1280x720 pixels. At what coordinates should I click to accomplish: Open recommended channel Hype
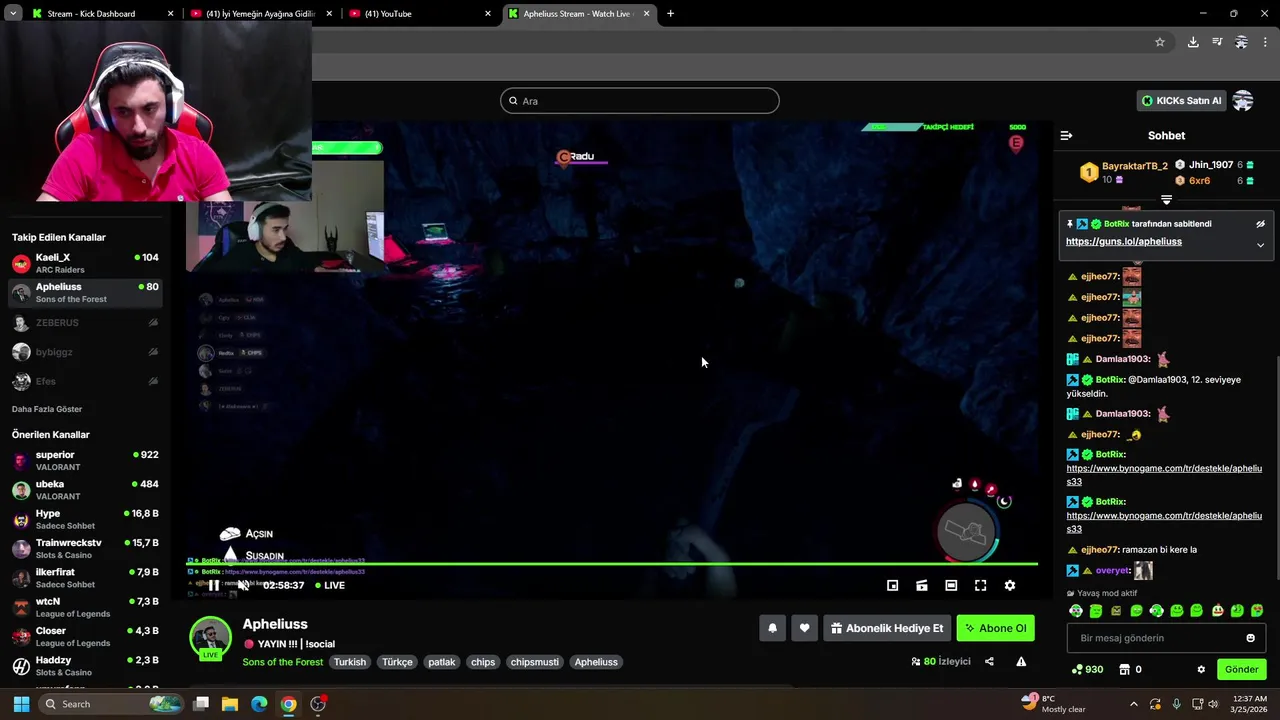click(x=85, y=519)
